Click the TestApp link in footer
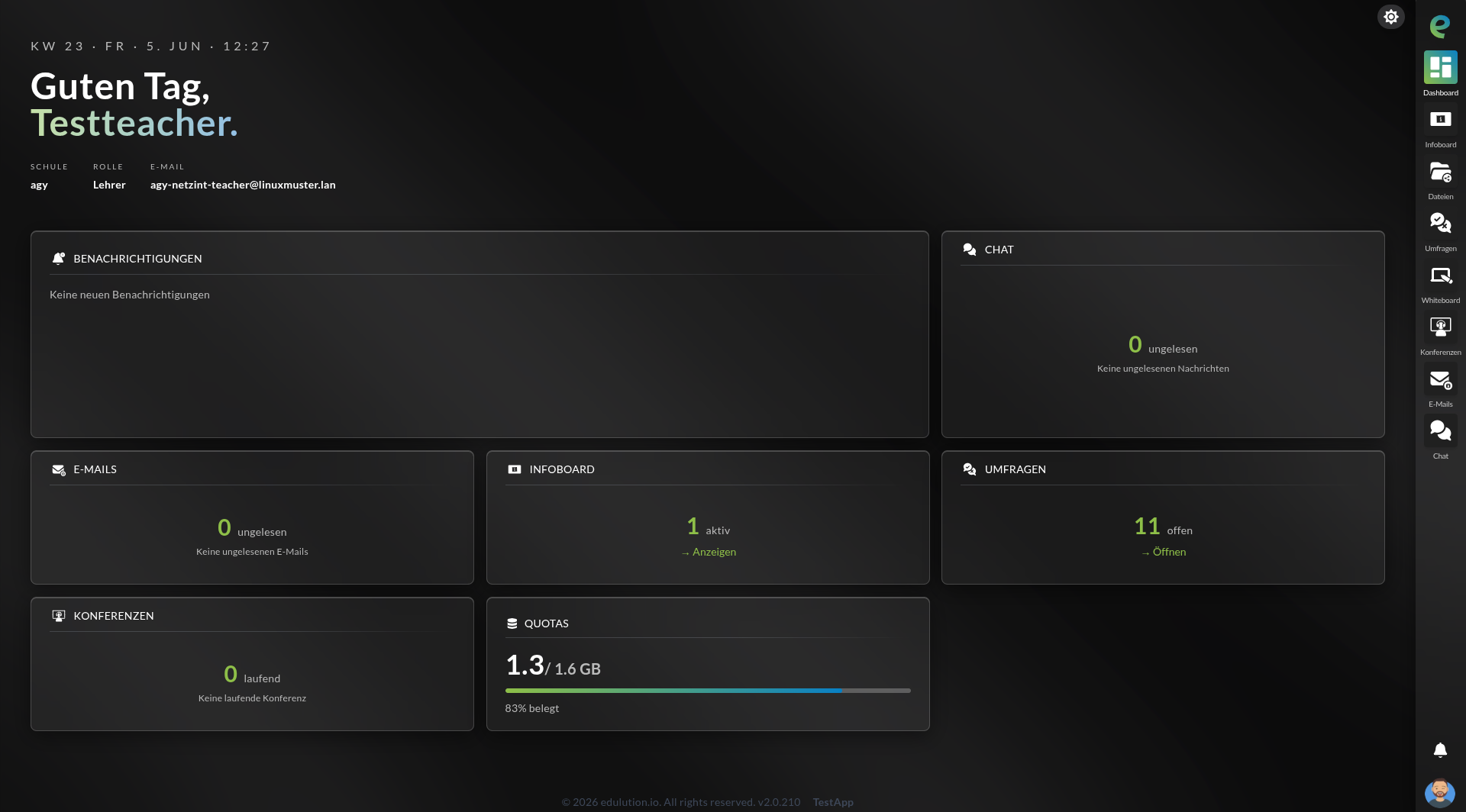Viewport: 1466px width, 812px height. (833, 802)
